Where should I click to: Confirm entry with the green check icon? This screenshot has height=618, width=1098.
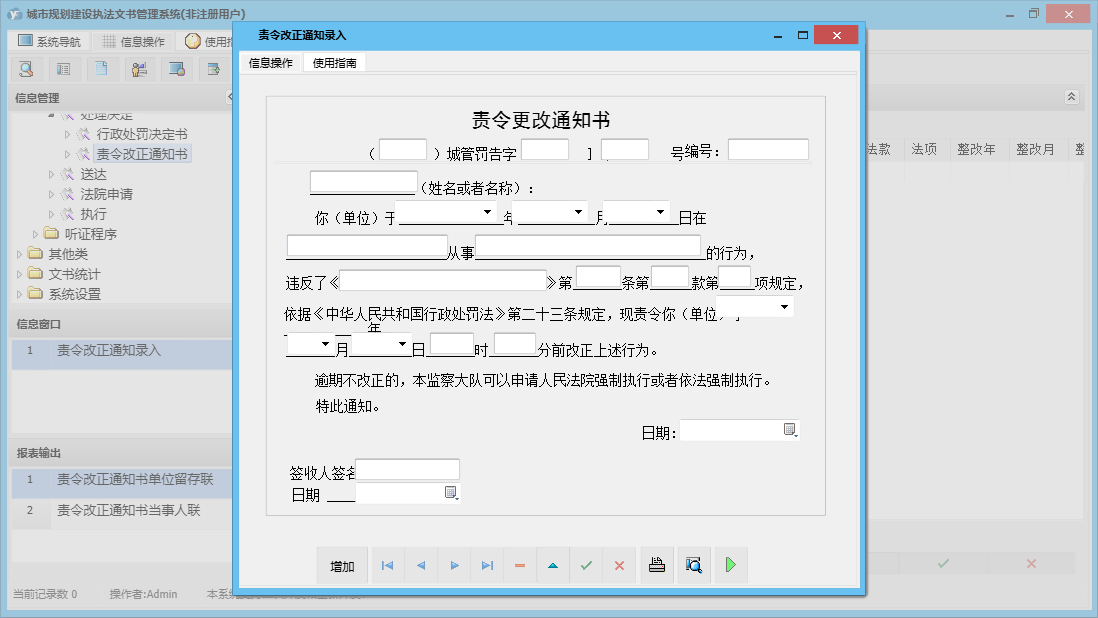click(x=586, y=565)
